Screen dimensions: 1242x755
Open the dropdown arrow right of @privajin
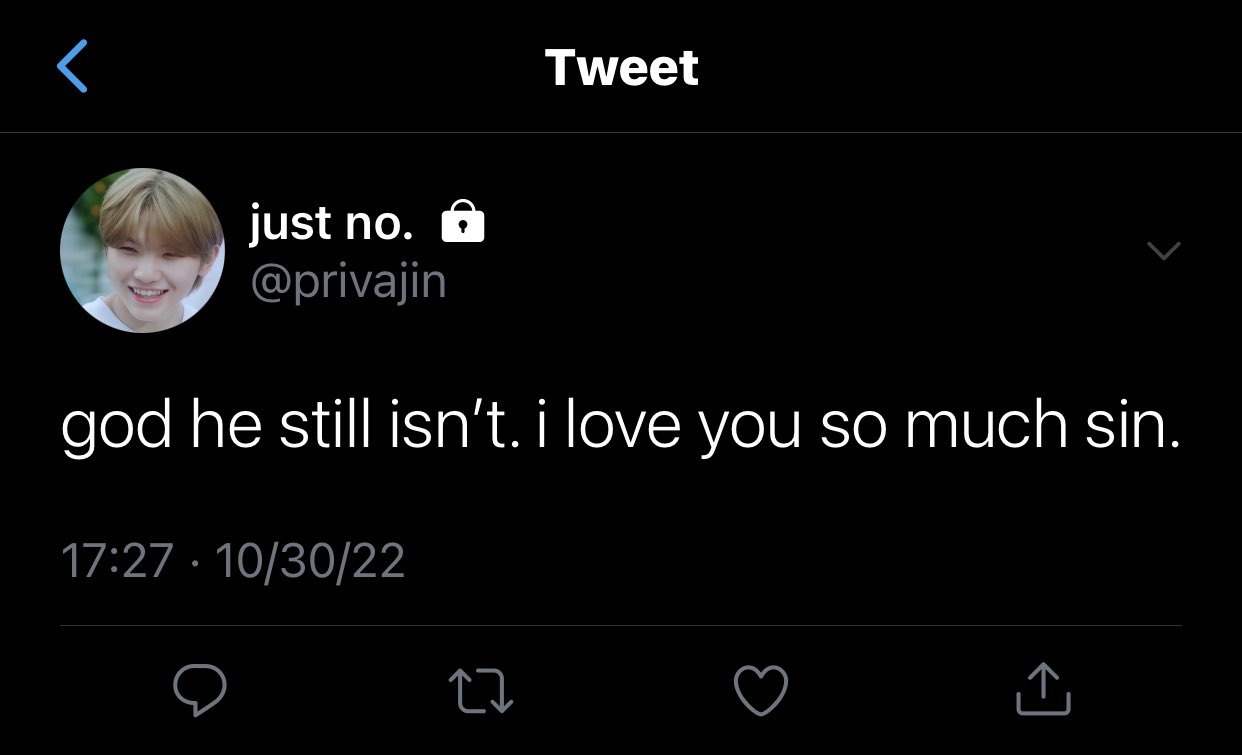(1163, 251)
